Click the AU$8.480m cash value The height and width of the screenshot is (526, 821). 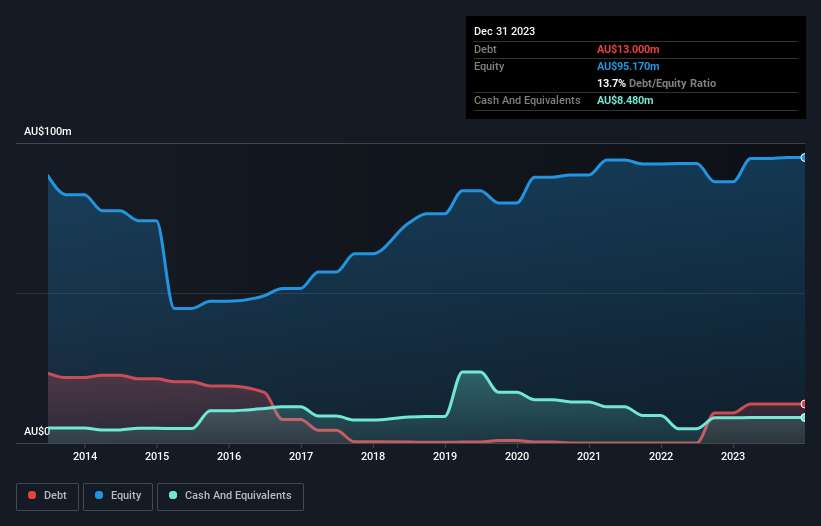point(625,100)
